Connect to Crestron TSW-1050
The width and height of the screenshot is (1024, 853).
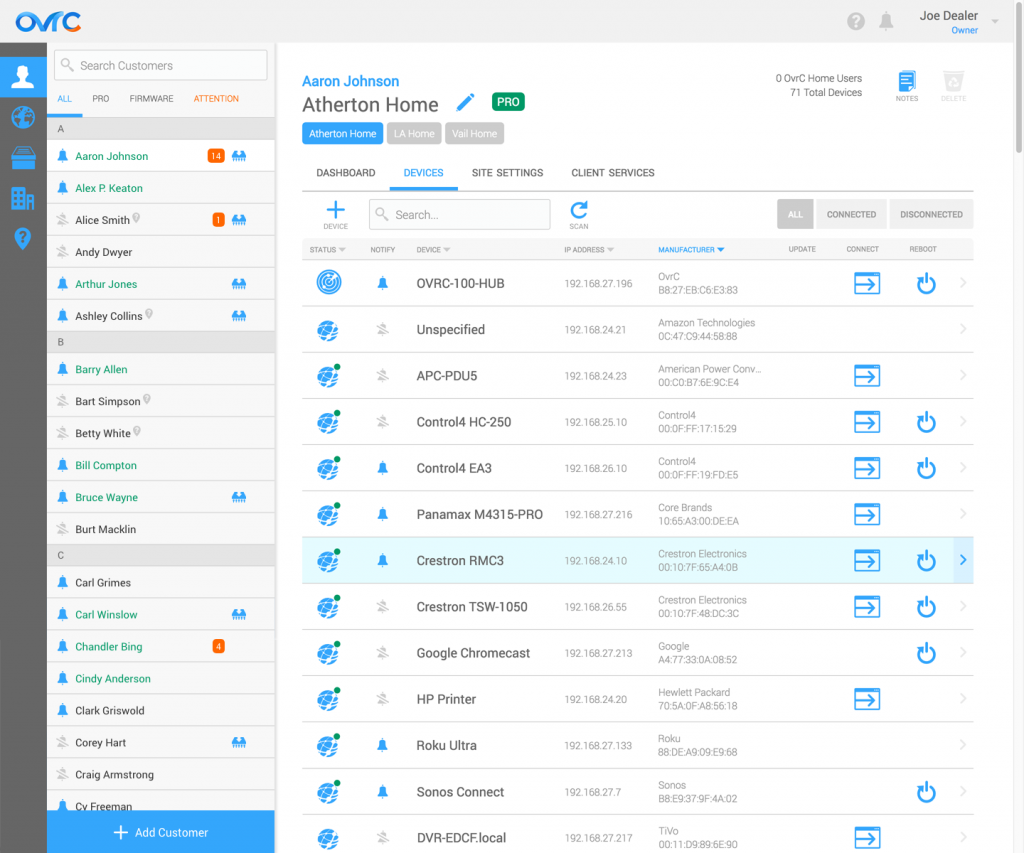(867, 607)
